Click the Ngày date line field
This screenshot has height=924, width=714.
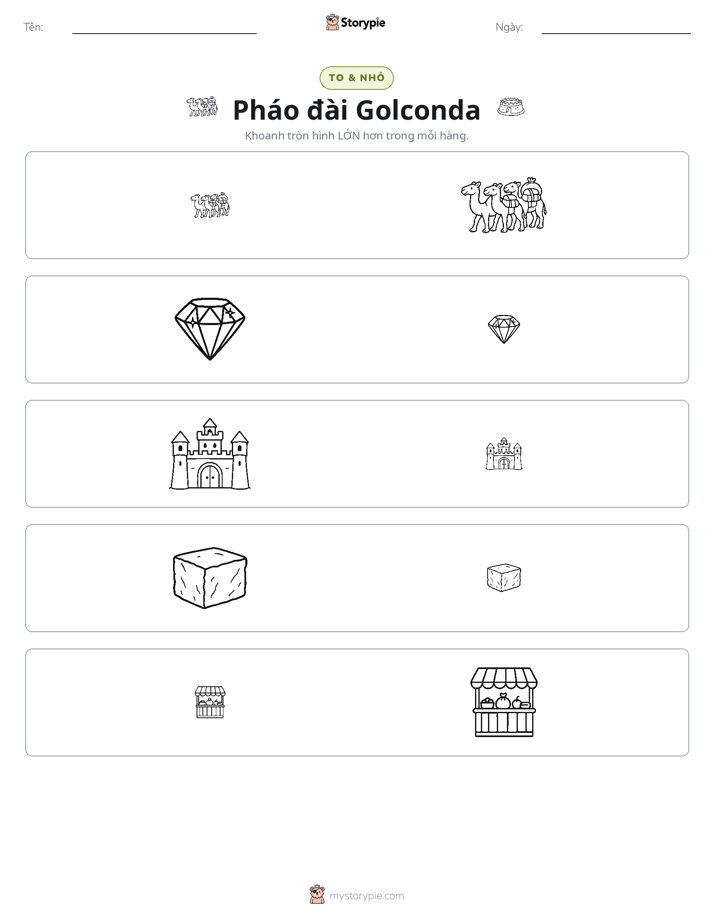(616, 27)
